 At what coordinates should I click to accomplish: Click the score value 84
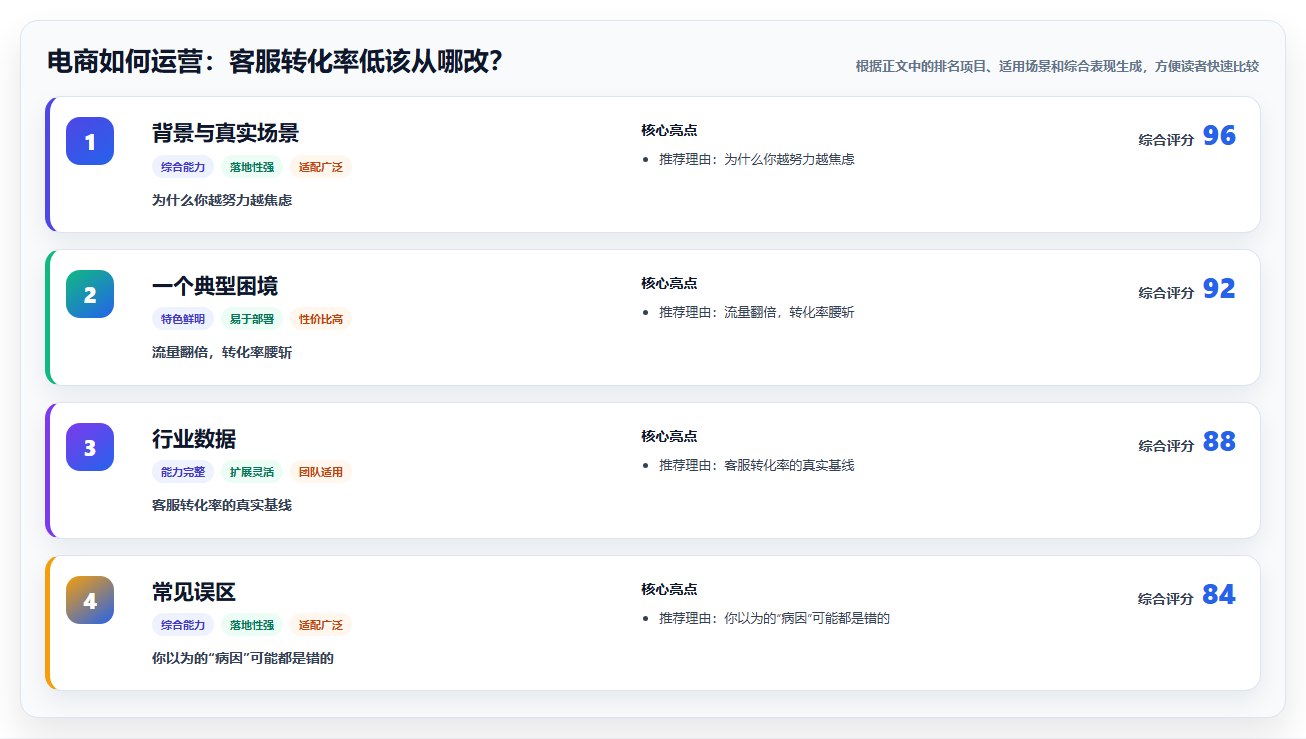(x=1219, y=595)
